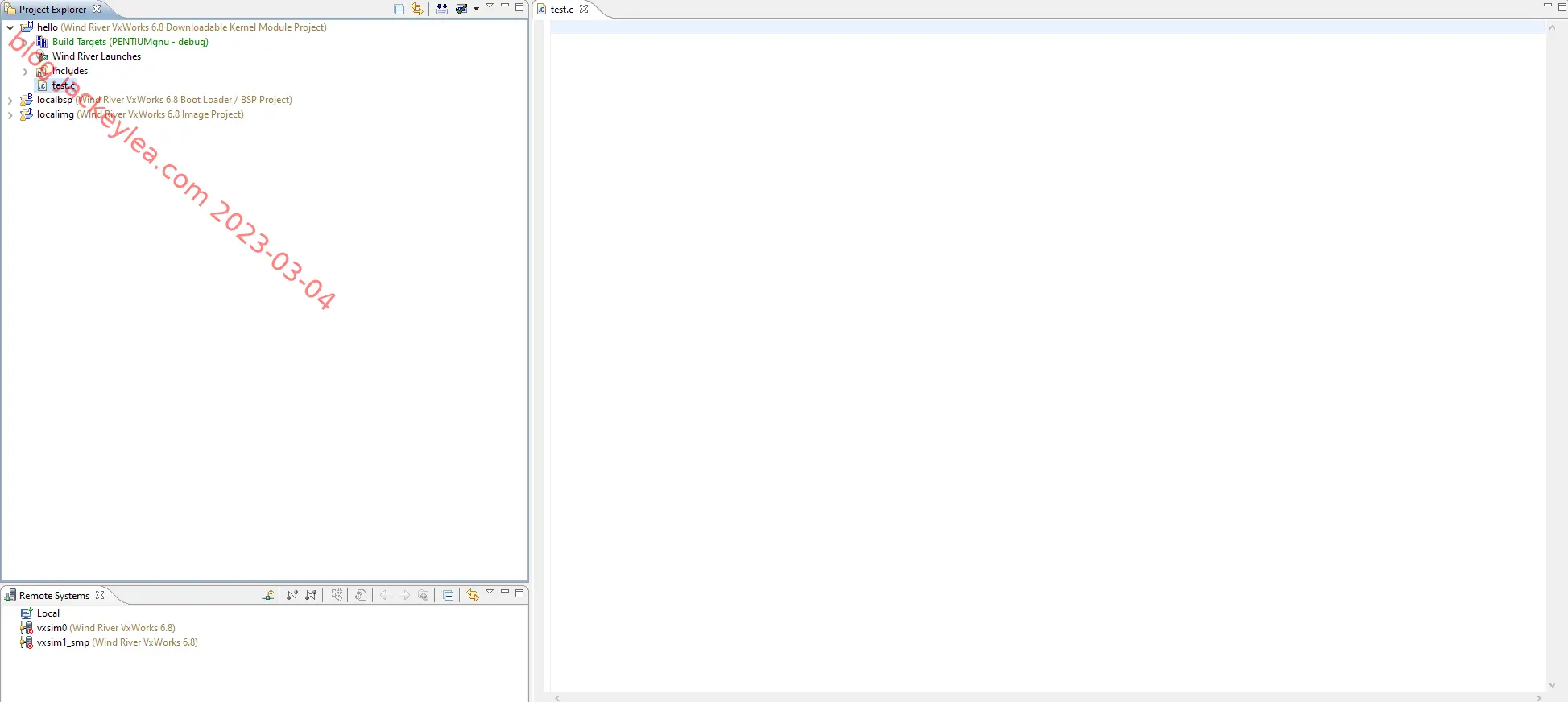Image resolution: width=1568 pixels, height=702 pixels.
Task: Switch to the test.c editor tab
Action: click(562, 10)
